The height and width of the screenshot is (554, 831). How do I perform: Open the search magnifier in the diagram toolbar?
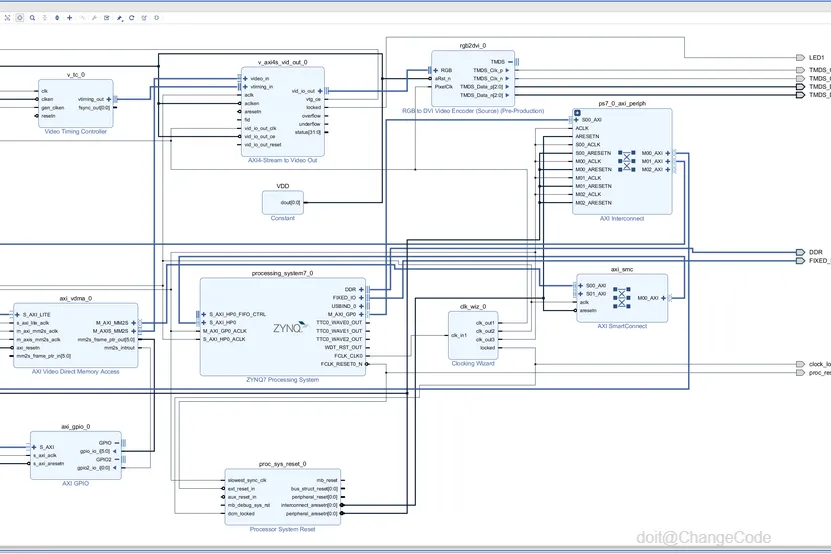(32, 17)
